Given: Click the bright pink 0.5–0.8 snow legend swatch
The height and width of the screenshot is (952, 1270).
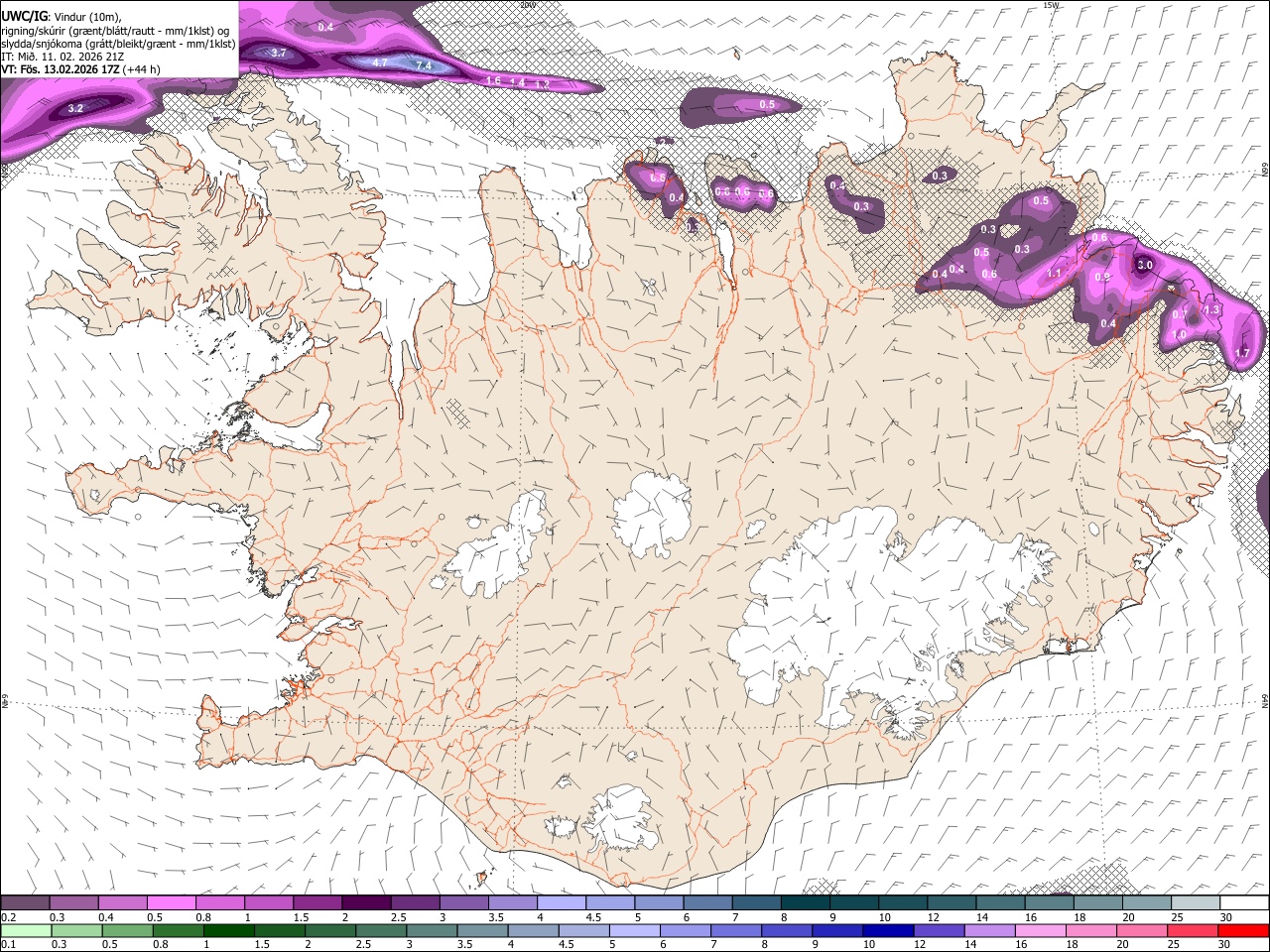Looking at the screenshot, I should [172, 903].
